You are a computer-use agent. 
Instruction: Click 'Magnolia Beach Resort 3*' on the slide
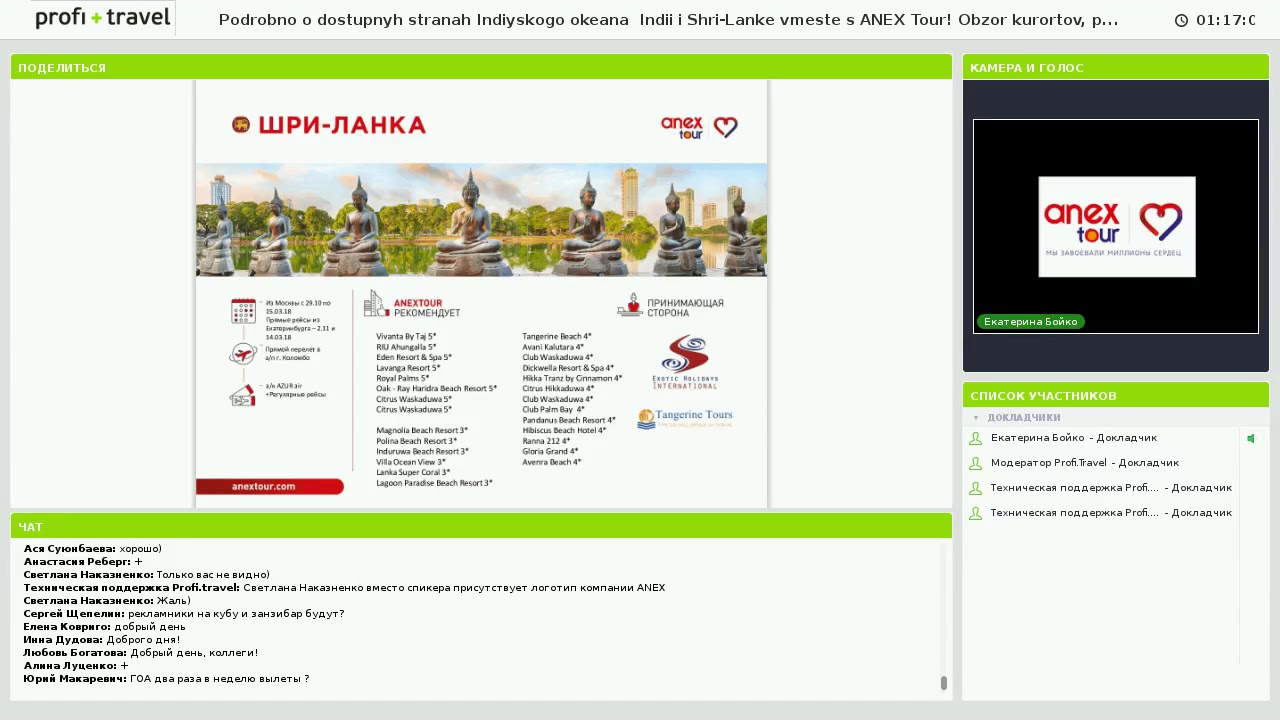click(x=422, y=431)
